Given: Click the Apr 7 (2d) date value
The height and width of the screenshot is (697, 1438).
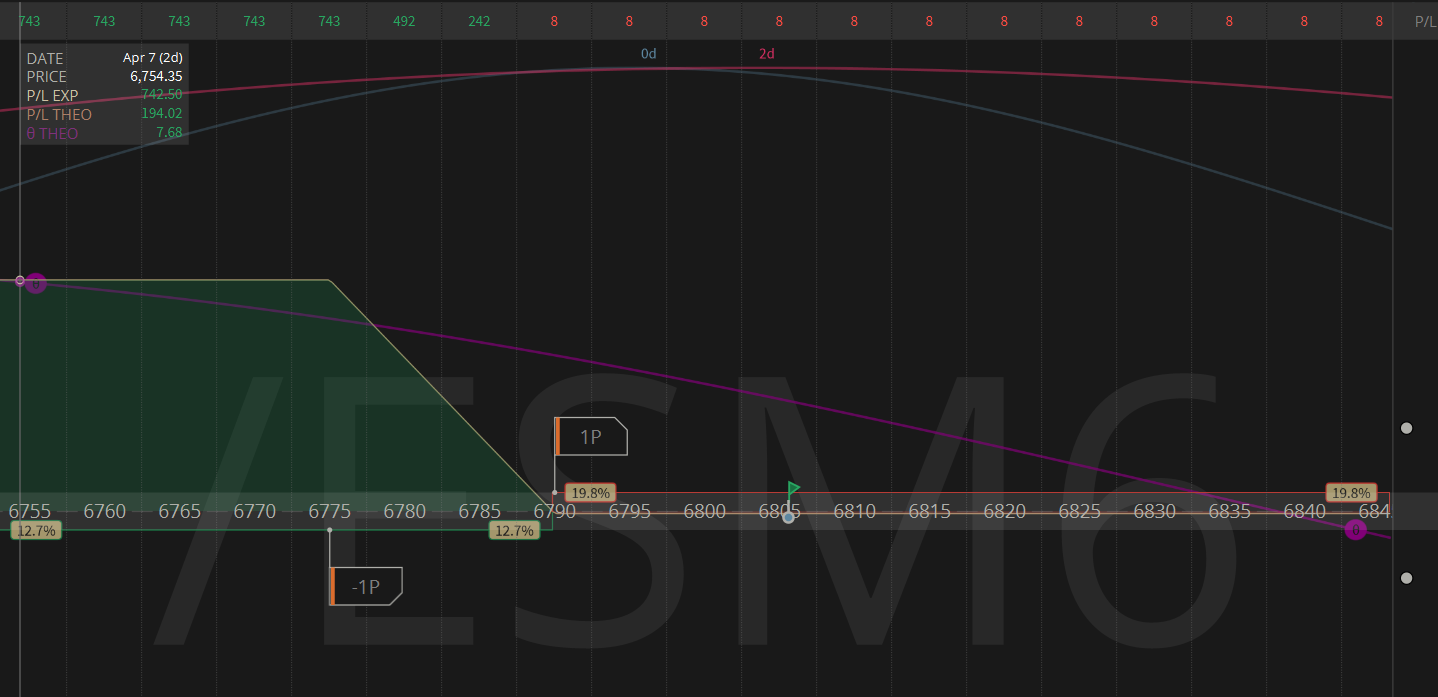Looking at the screenshot, I should (x=152, y=58).
